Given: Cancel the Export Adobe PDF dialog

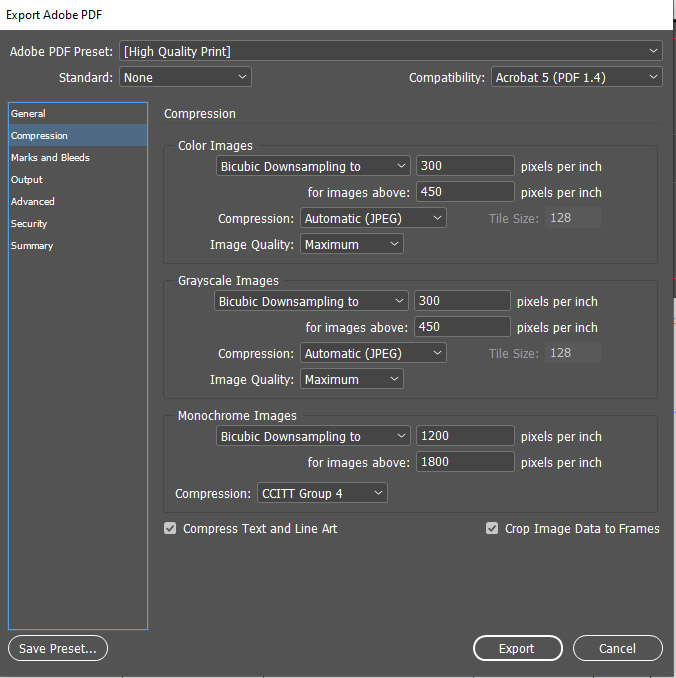Looking at the screenshot, I should pos(618,648).
